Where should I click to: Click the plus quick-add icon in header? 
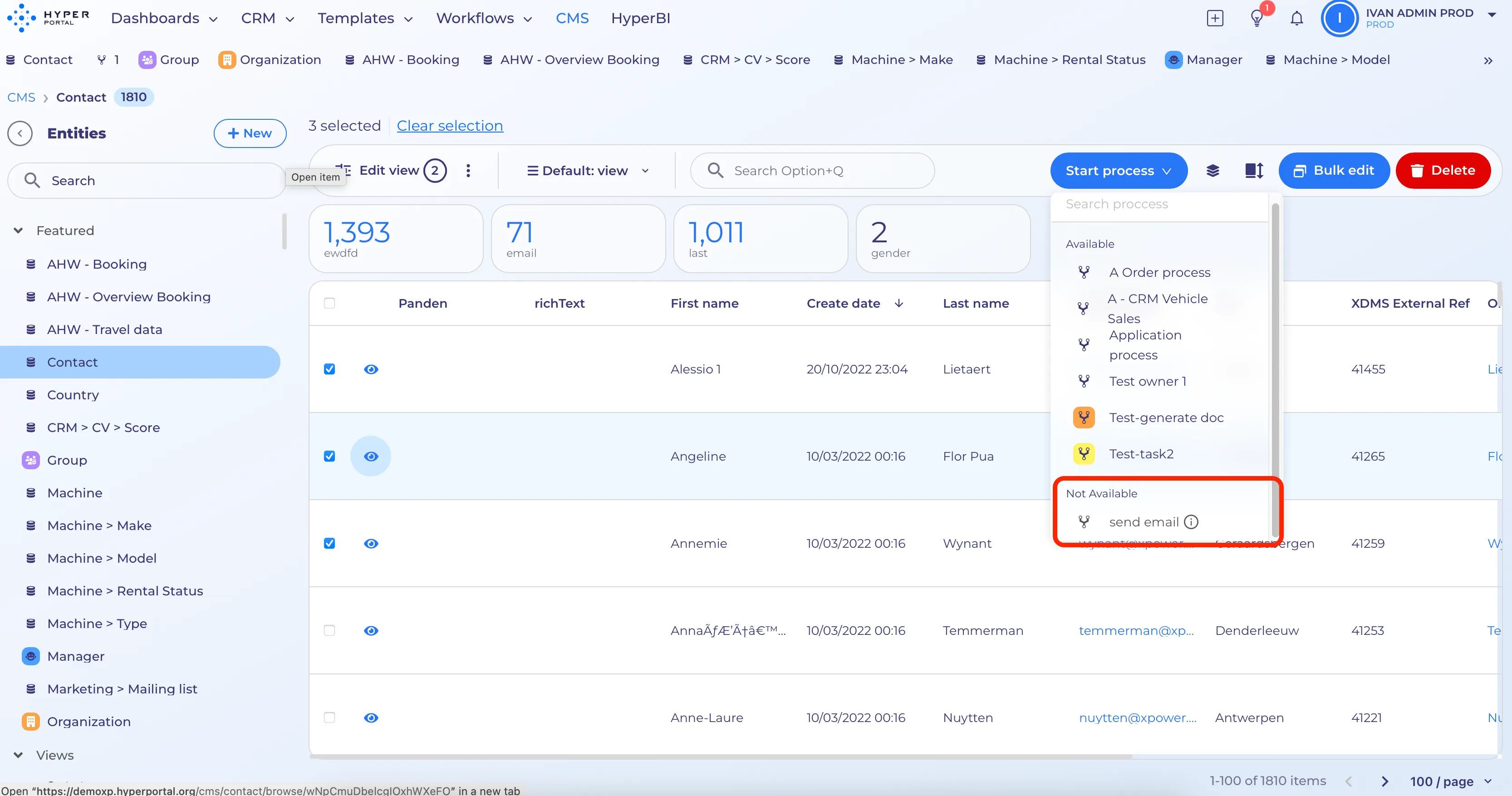click(1214, 18)
